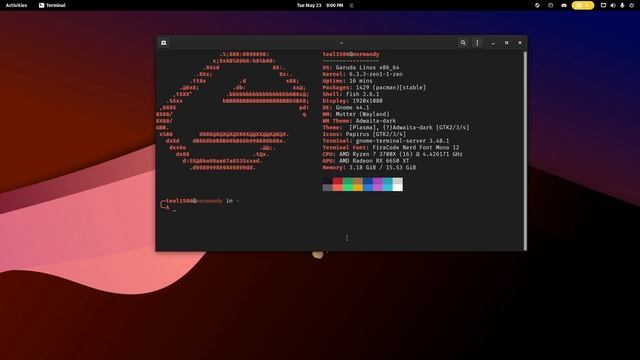Click the 'CPU: AMD Ryzen 7 3700X' line
640x360 pixels.
393,154
